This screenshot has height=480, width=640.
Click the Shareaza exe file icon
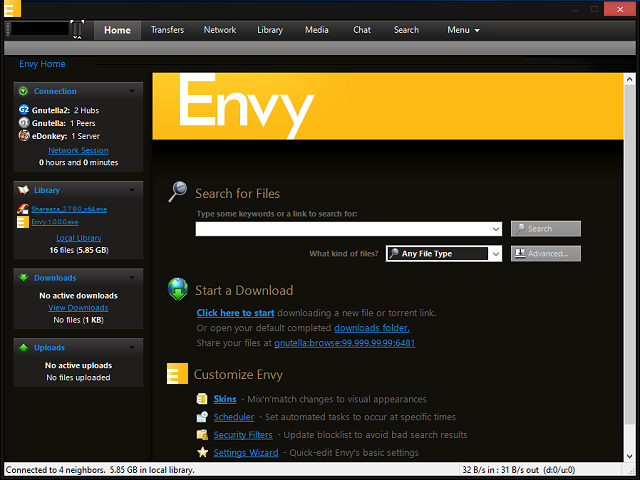pos(23,209)
